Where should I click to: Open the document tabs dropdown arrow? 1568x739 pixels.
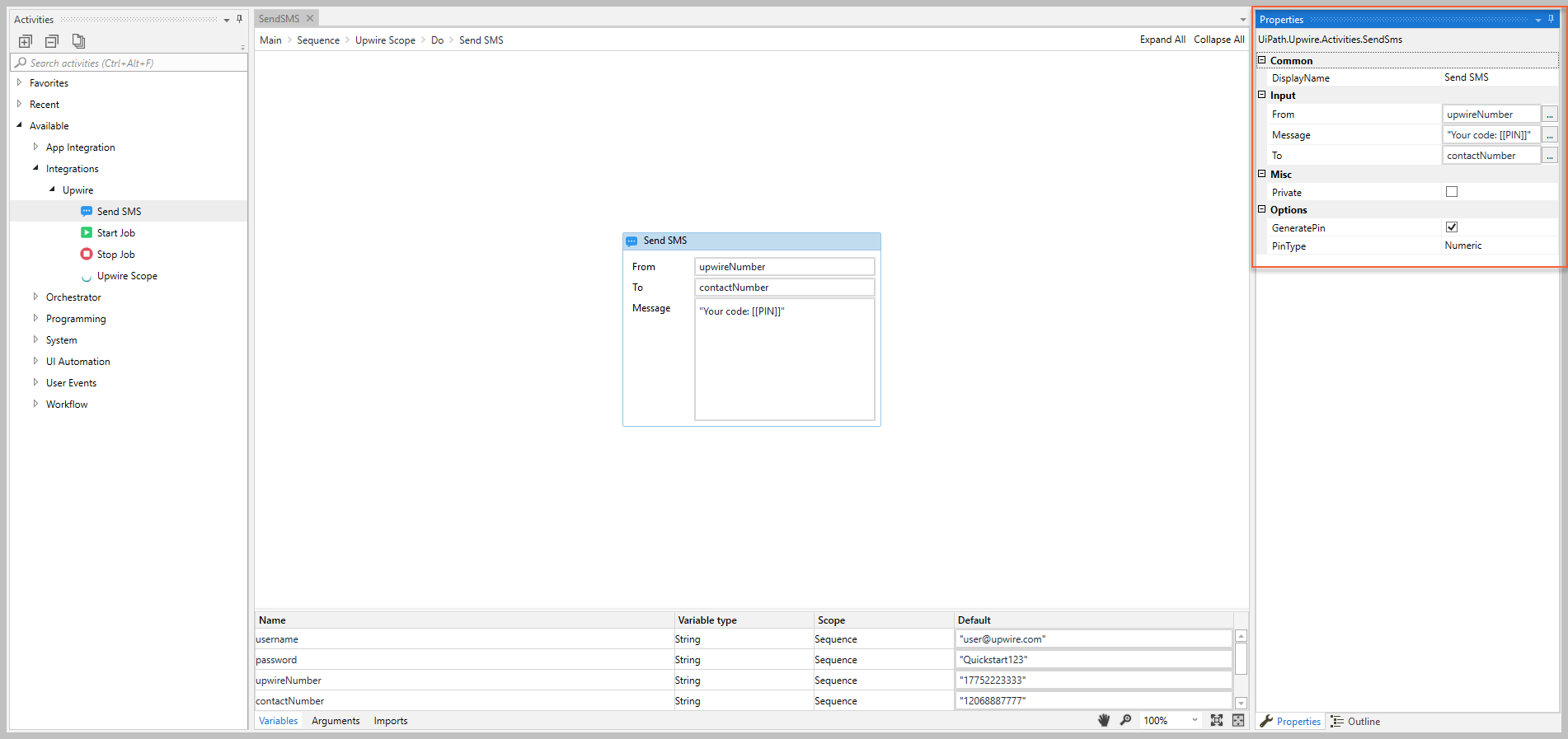[1242, 20]
